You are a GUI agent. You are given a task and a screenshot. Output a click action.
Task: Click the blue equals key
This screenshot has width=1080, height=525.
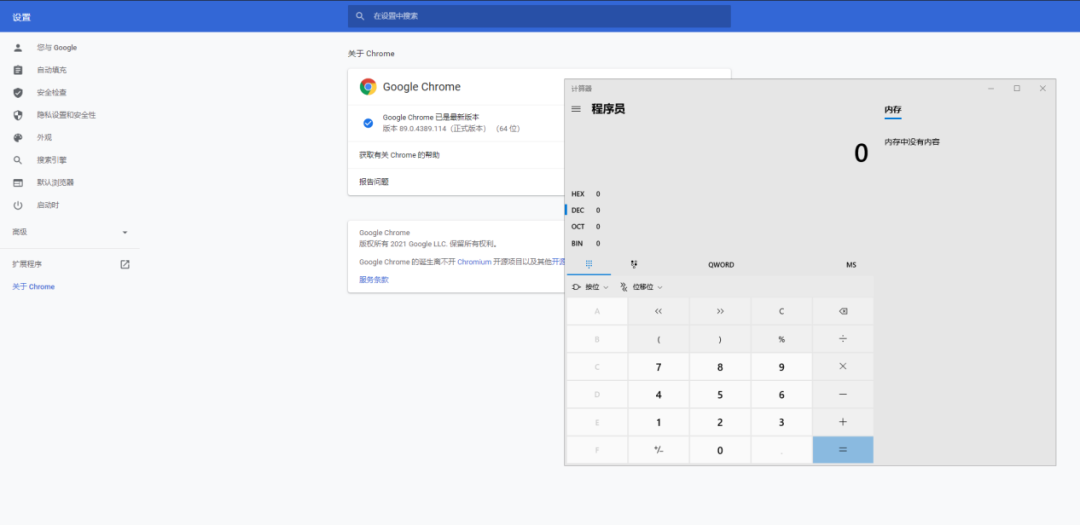coord(843,450)
